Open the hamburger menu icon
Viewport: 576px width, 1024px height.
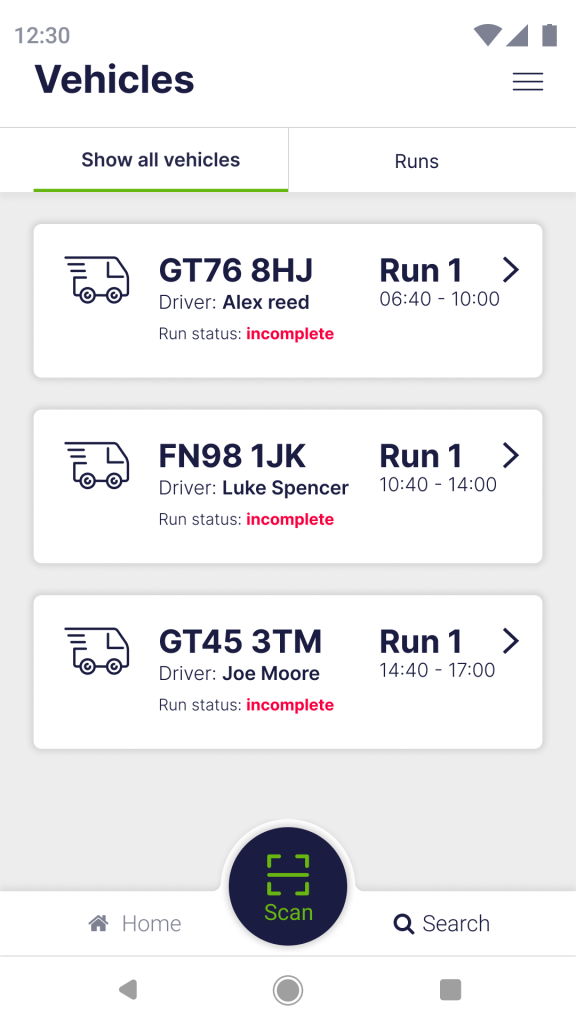(x=528, y=81)
